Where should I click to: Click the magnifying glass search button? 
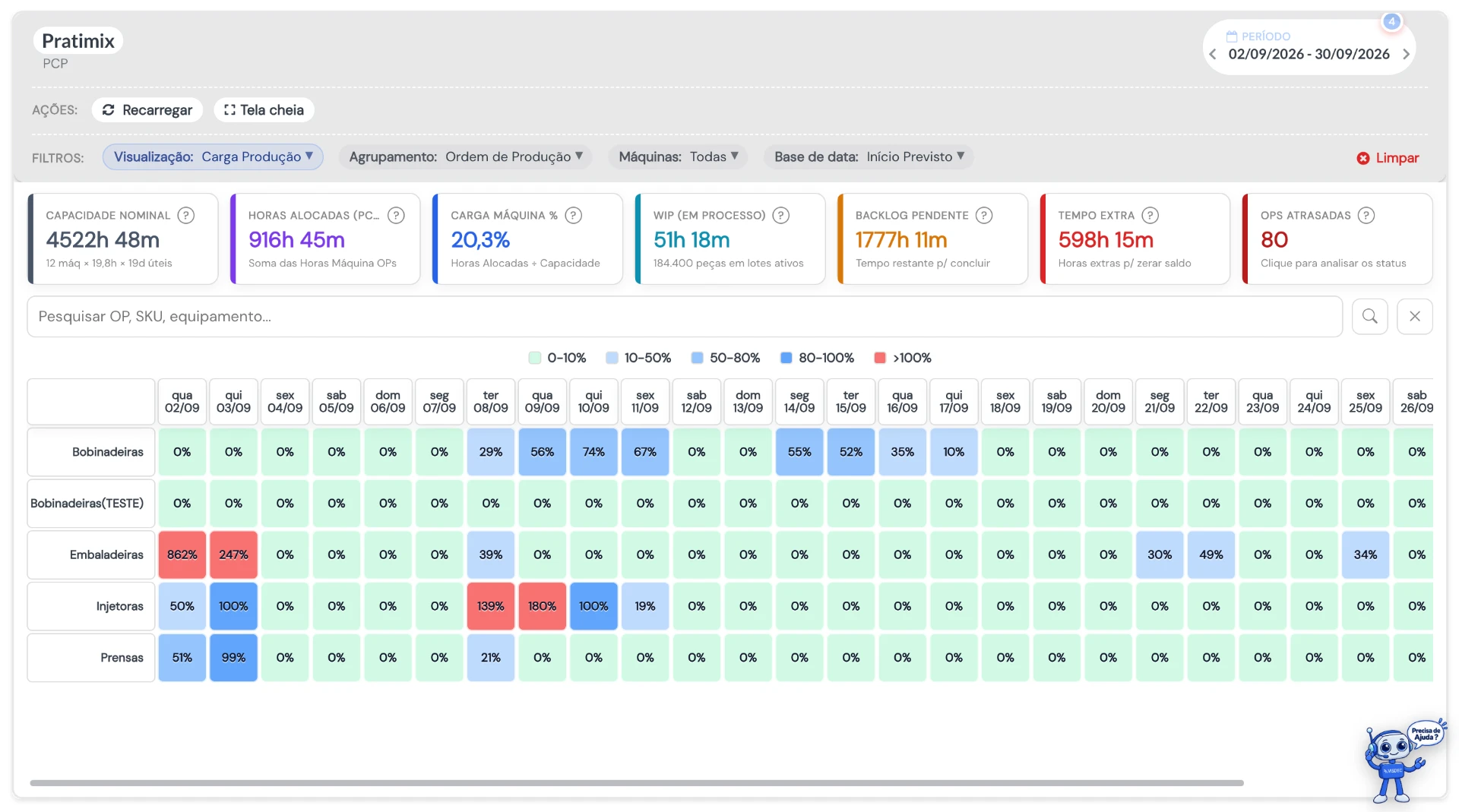click(1370, 317)
